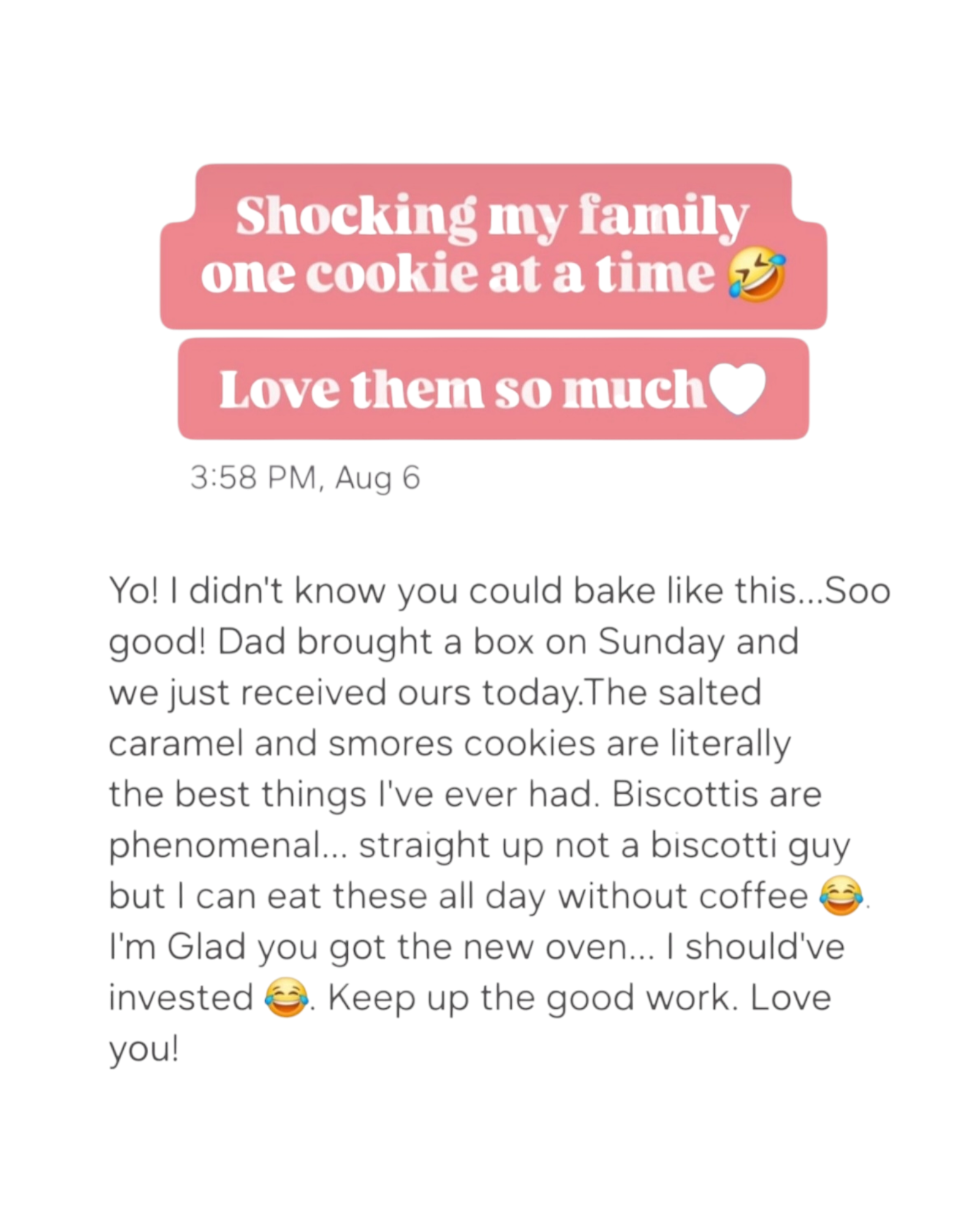The height and width of the screenshot is (1225, 980).
Task: Click the "one cookie at a time" line
Action: pyautogui.click(x=458, y=274)
